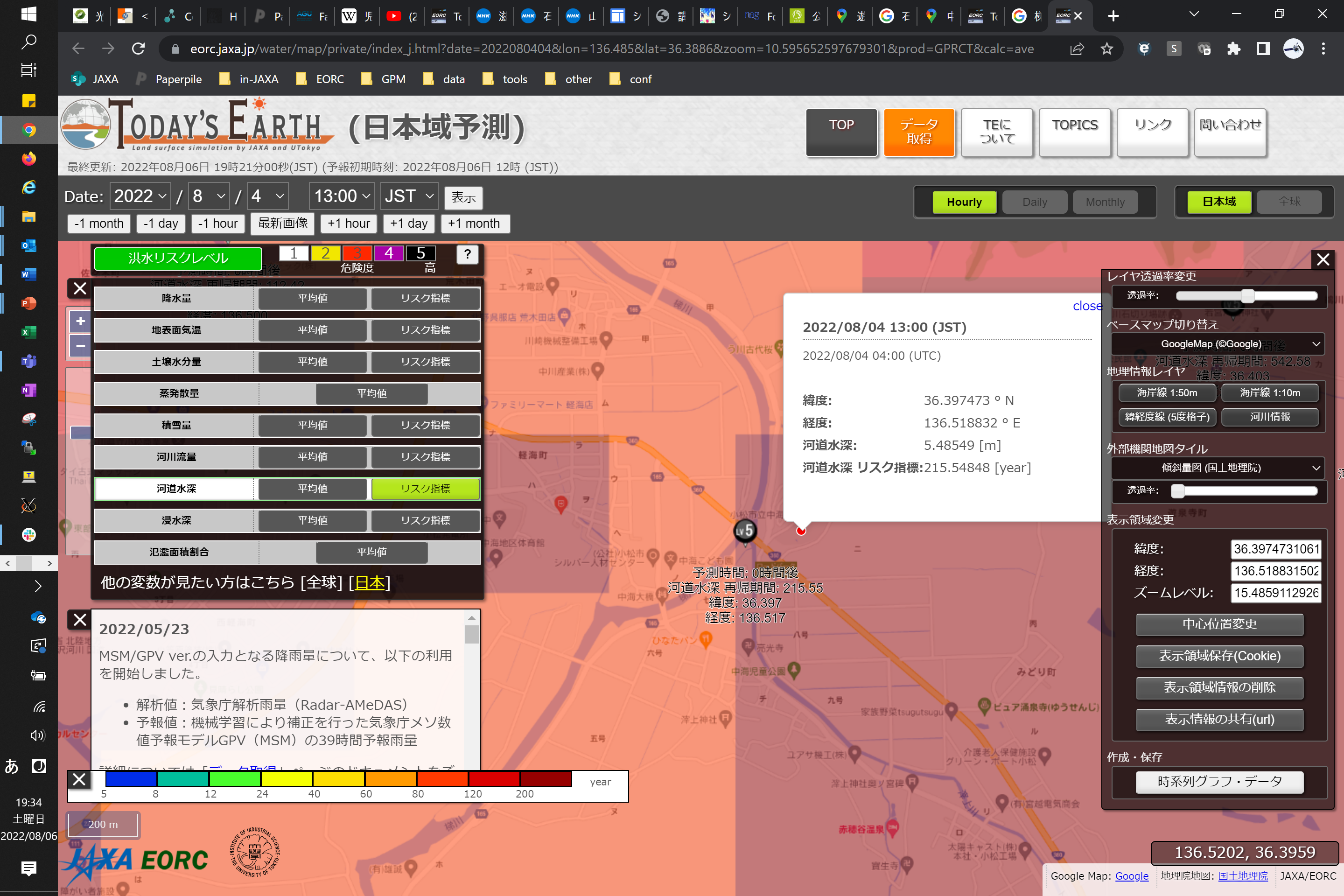Open the TOP navigation menu item
Image resolution: width=1344 pixels, height=896 pixels.
pos(841,132)
